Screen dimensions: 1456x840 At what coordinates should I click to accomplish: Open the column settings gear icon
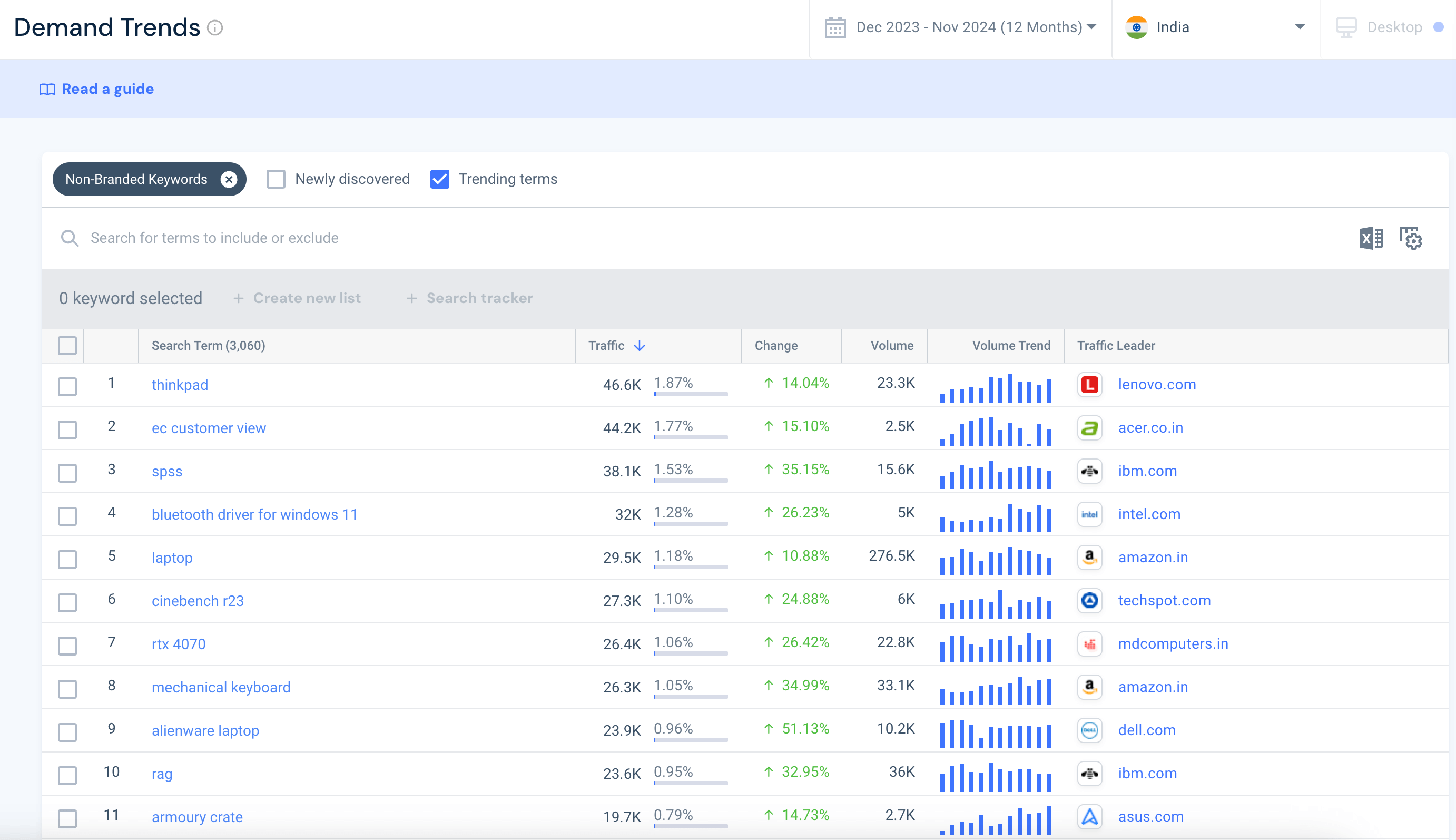1411,238
